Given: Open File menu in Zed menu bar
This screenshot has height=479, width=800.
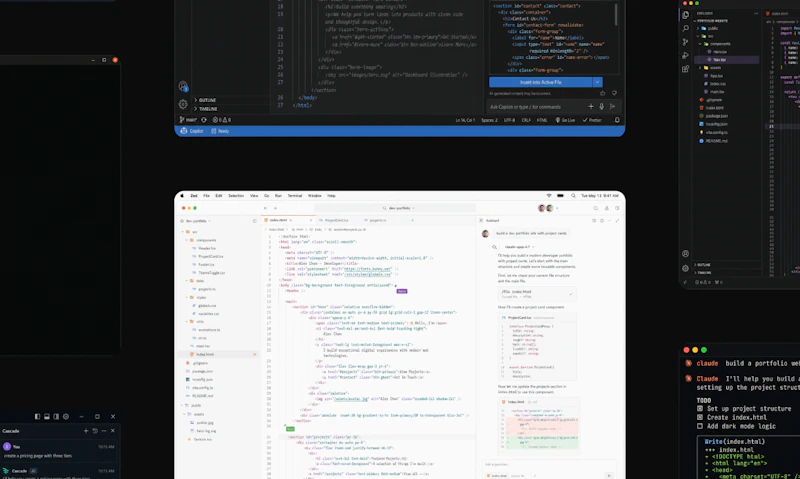Looking at the screenshot, I should coord(206,195).
